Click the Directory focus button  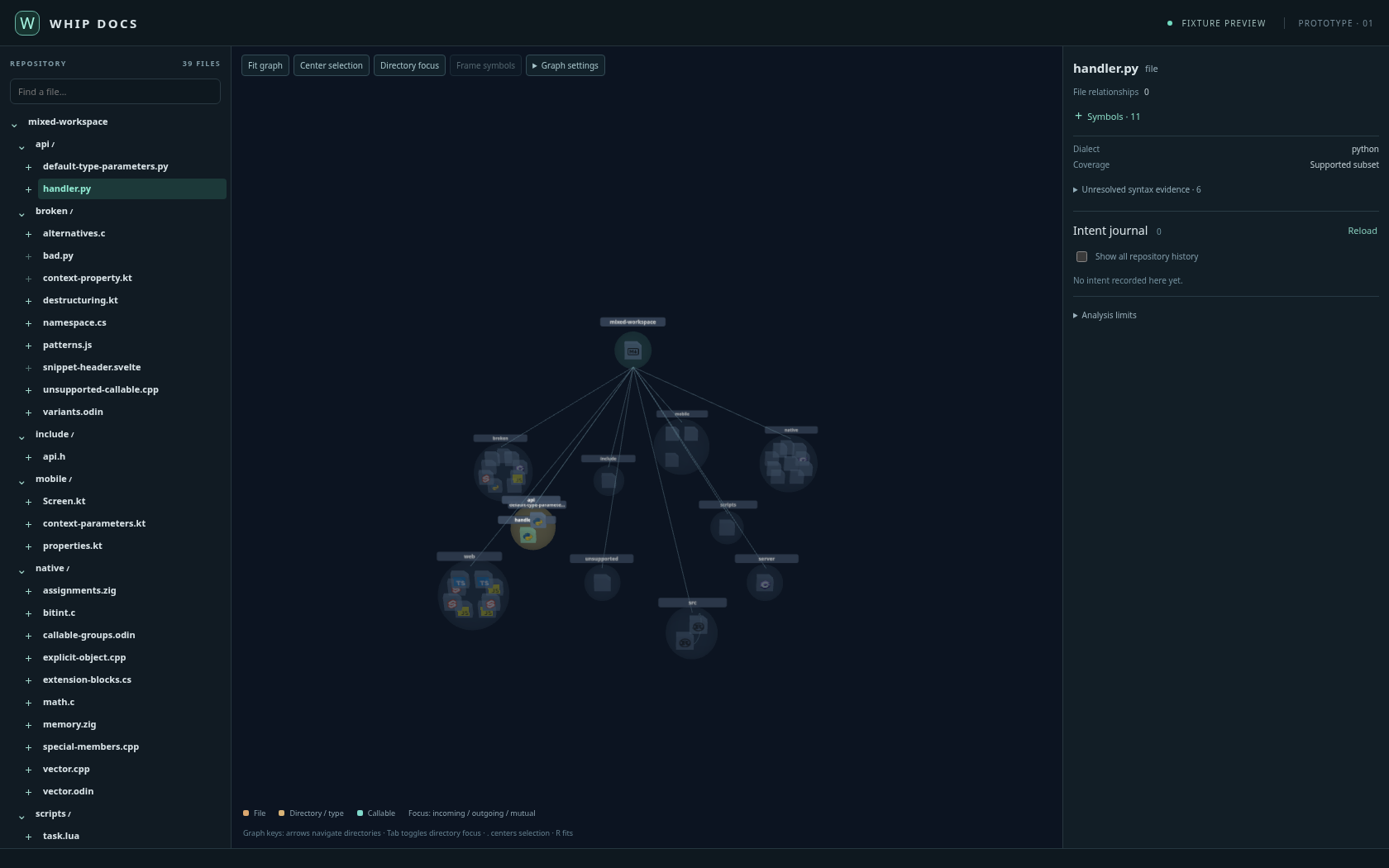(x=410, y=65)
